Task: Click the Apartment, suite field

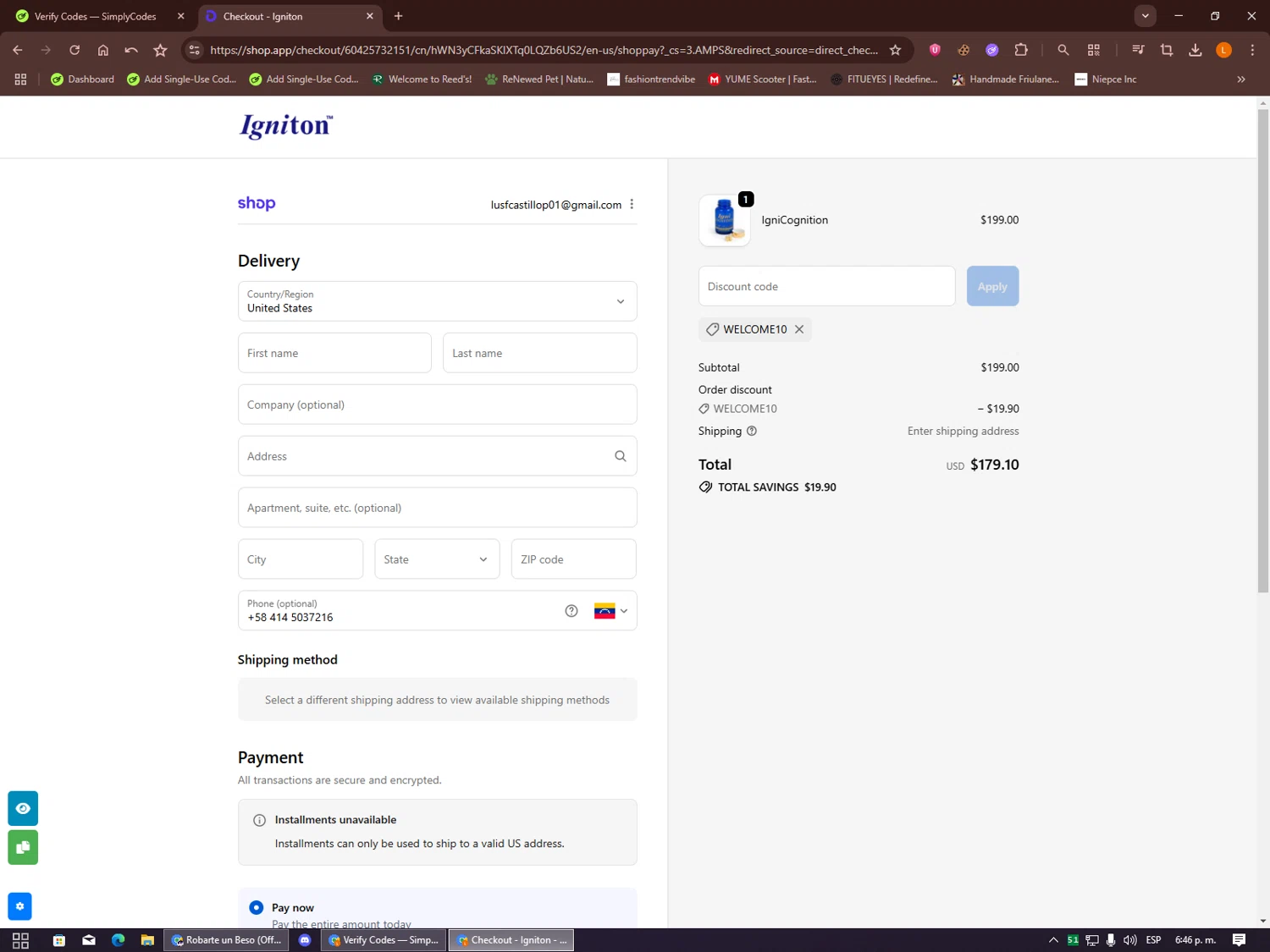Action: tap(437, 508)
